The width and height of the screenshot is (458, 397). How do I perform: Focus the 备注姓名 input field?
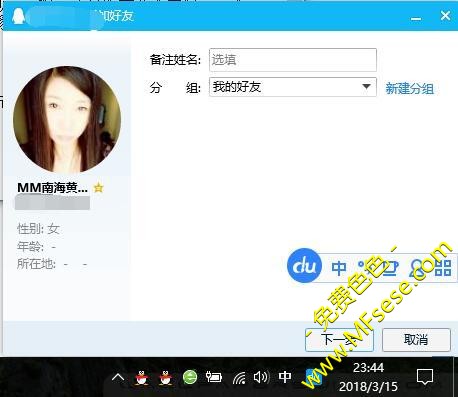(293, 60)
